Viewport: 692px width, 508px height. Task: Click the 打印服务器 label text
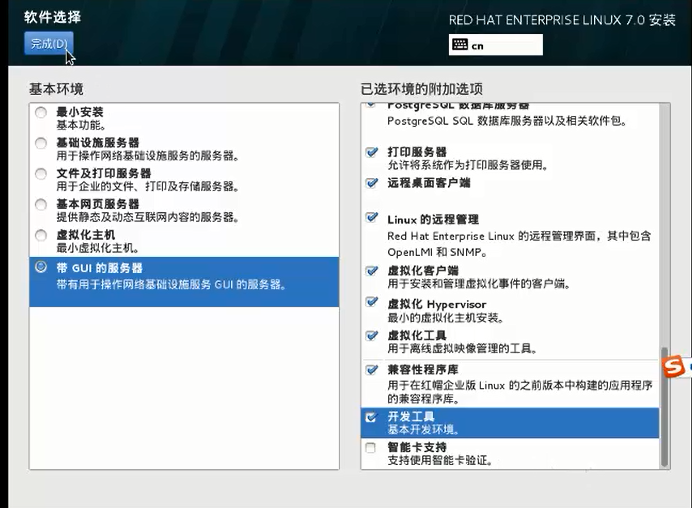click(x=417, y=152)
